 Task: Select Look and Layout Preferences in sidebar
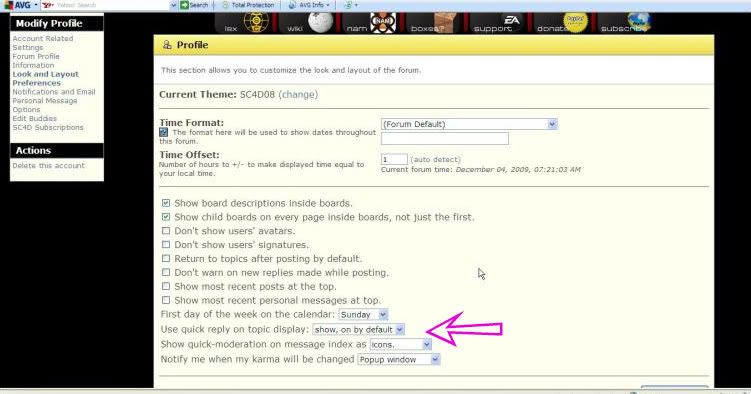click(x=46, y=79)
